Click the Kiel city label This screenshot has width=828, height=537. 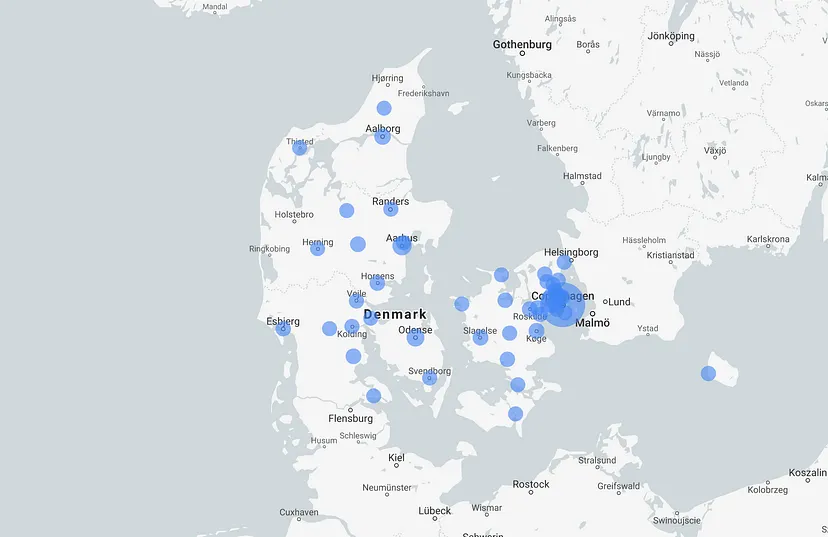coord(396,457)
